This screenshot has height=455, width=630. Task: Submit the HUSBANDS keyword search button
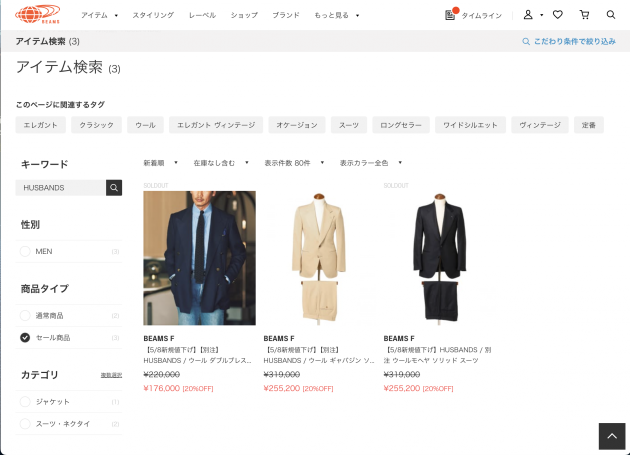tap(114, 188)
